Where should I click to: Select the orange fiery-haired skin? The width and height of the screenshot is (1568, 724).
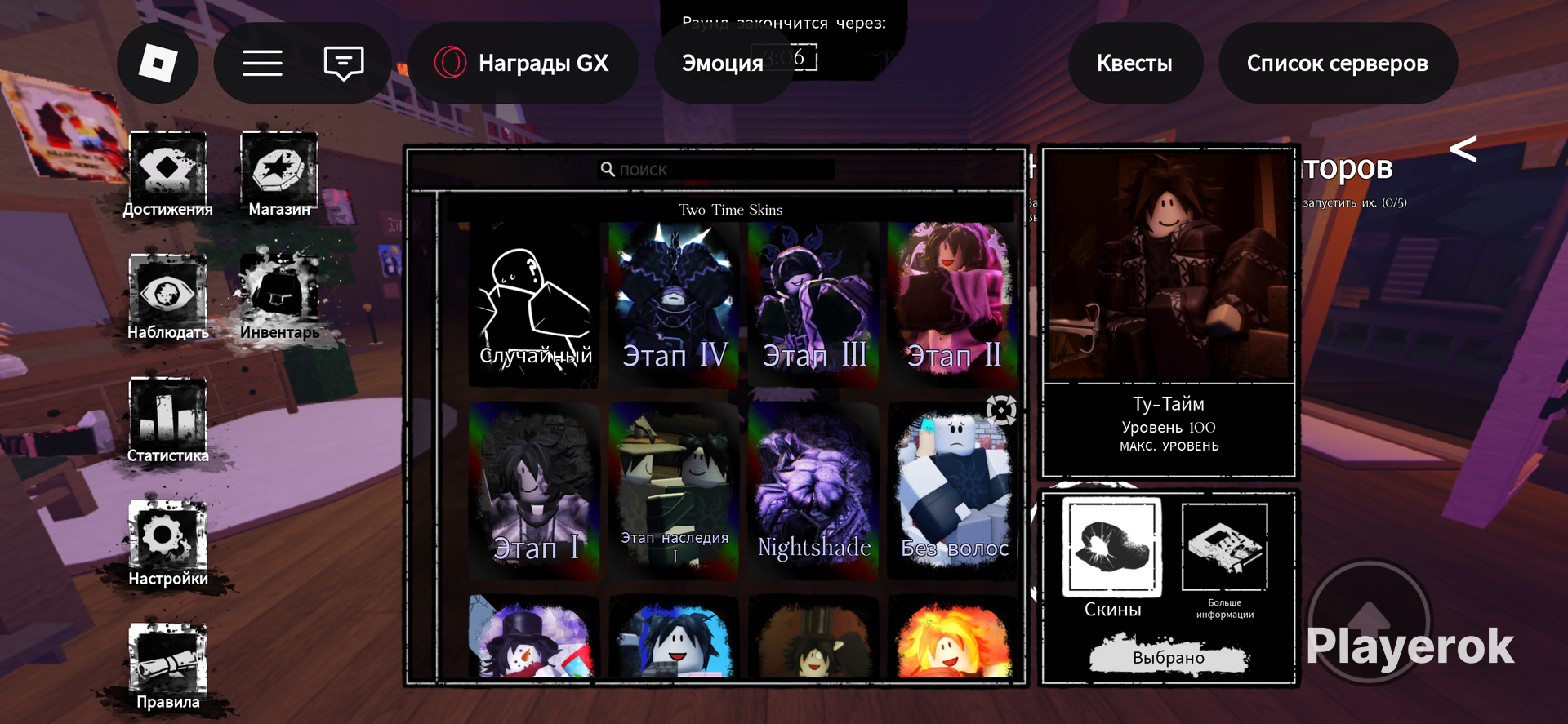[953, 637]
